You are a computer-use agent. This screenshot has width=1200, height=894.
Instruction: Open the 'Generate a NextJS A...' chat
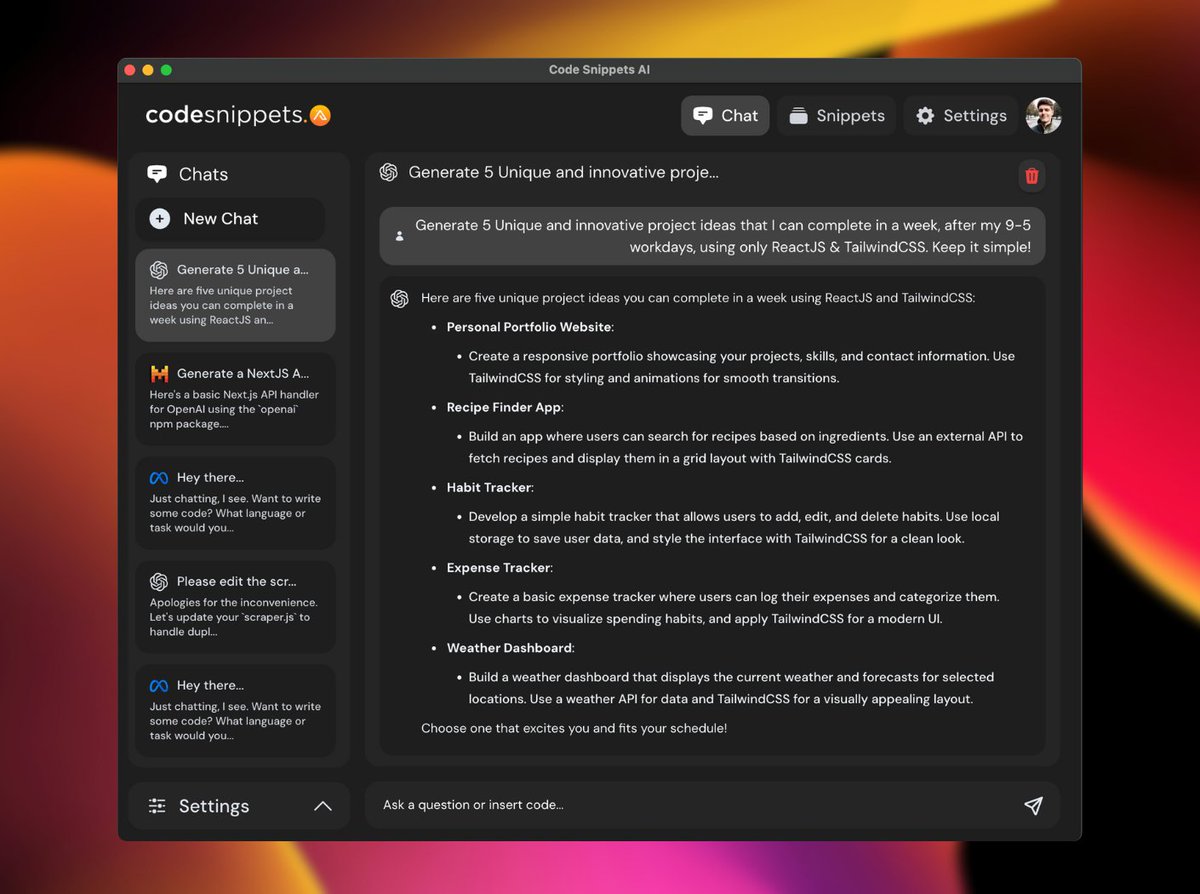click(x=235, y=398)
